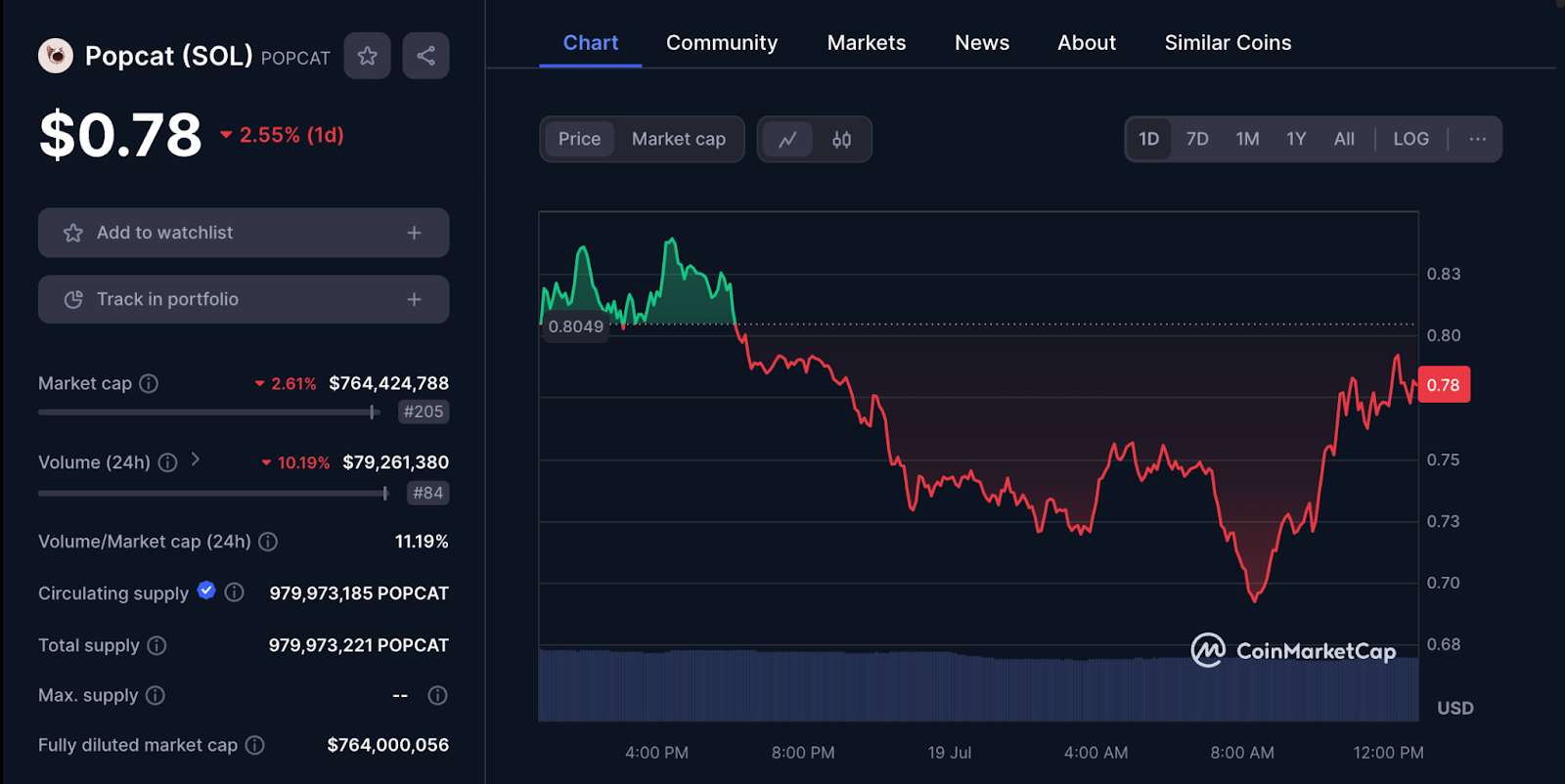This screenshot has height=784, width=1565.
Task: Switch to line chart view icon
Action: coord(787,140)
